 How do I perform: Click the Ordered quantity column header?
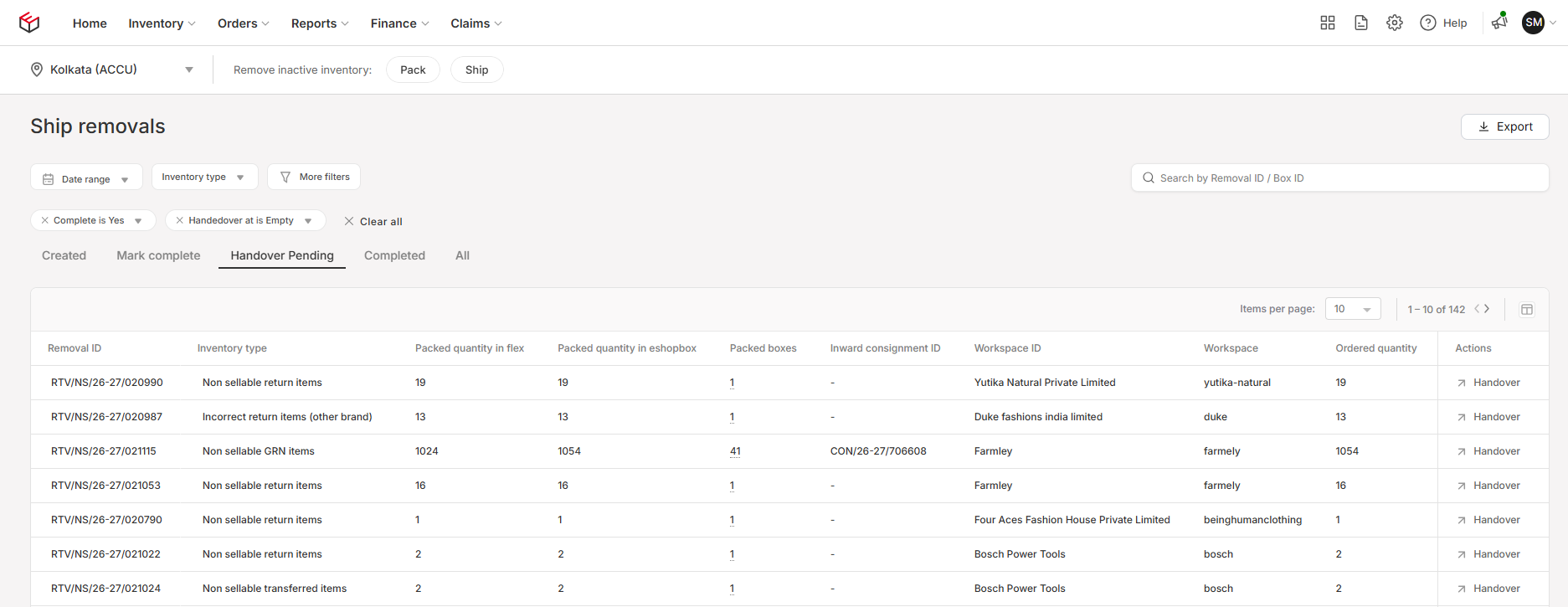1376,348
